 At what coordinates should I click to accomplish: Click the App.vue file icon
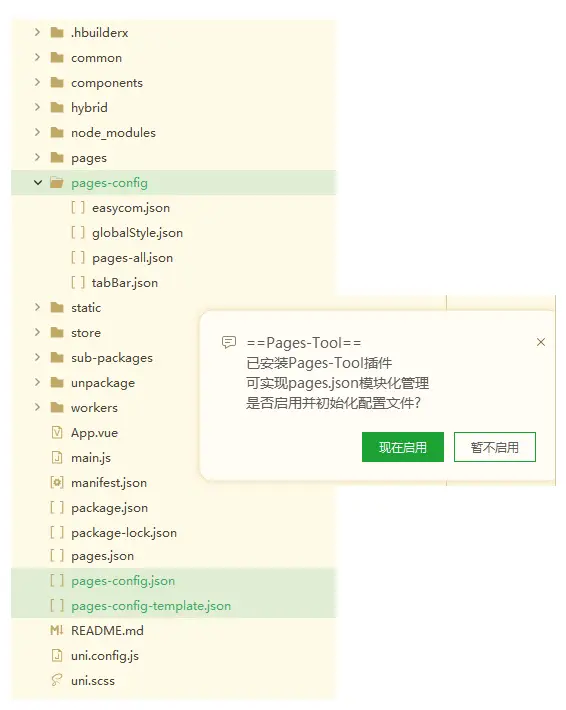(57, 432)
